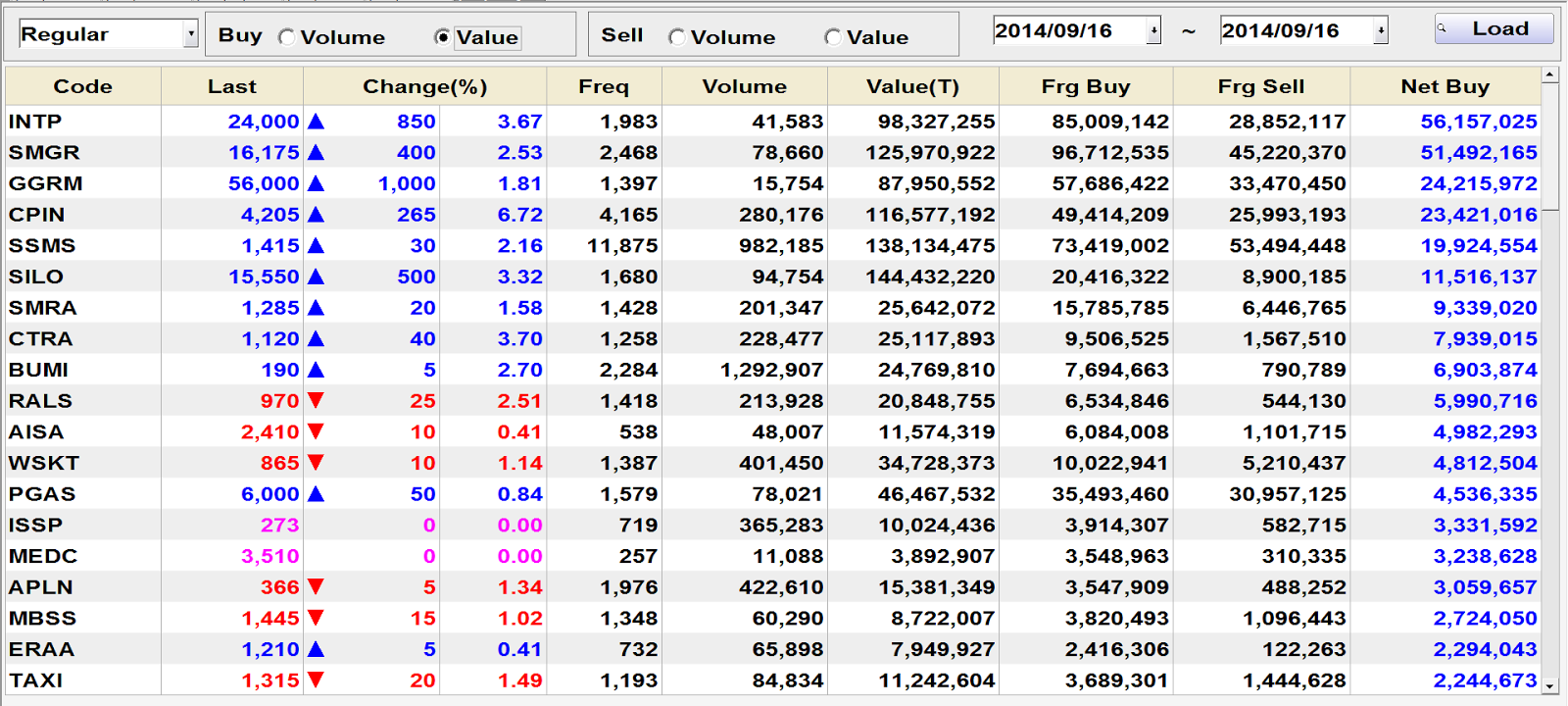Select the Sell Volume radio button
The height and width of the screenshot is (706, 1568).
click(676, 37)
